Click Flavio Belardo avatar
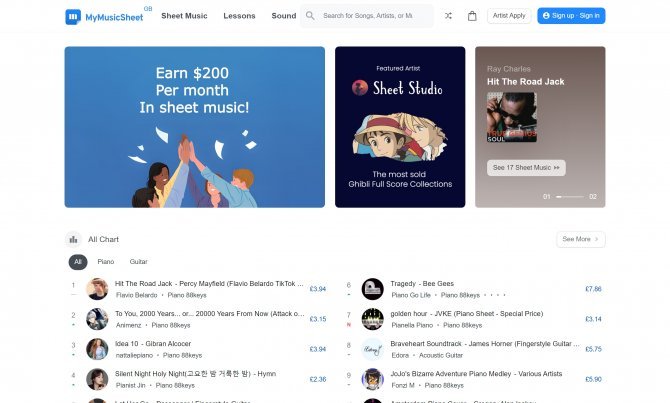 (97, 289)
